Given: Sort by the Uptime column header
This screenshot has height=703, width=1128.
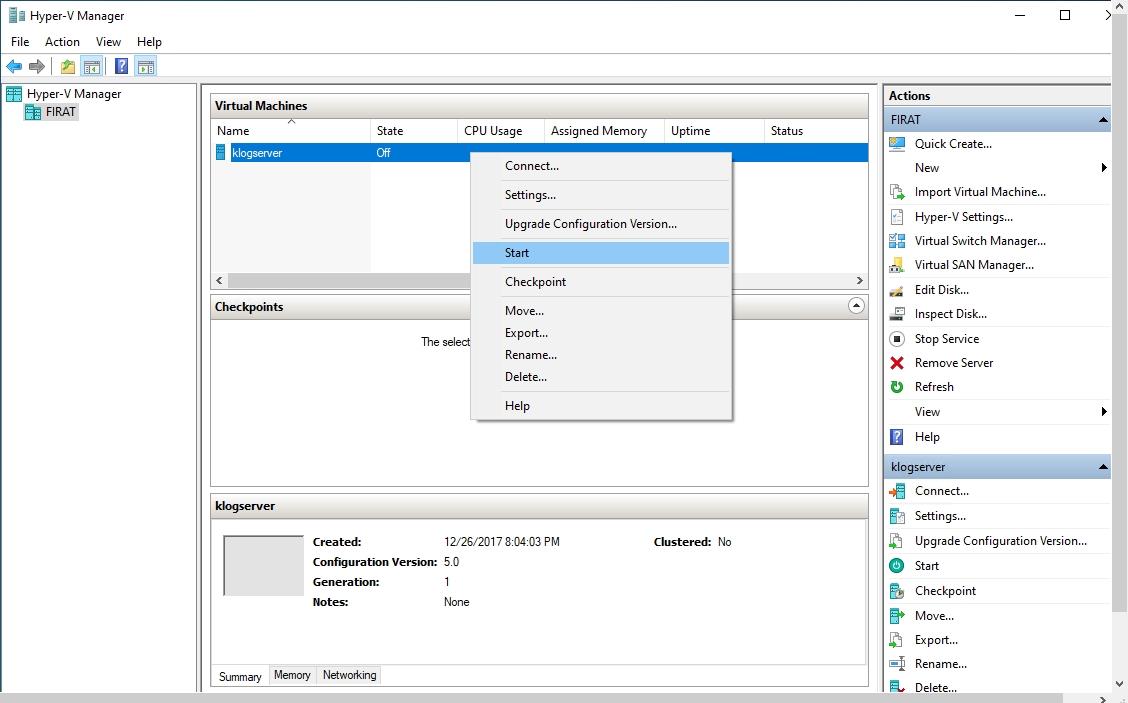Looking at the screenshot, I should 714,131.
